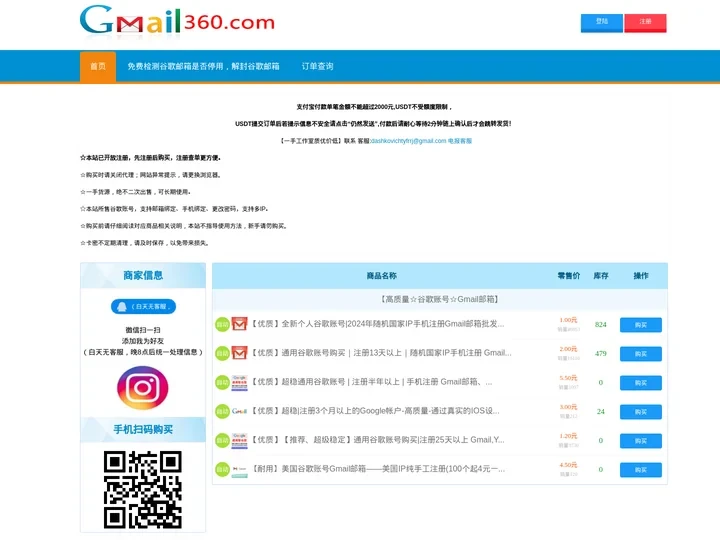Viewport: 720px width, 540px height.
Task: Click the 商品名称 column header
Action: tap(381, 276)
